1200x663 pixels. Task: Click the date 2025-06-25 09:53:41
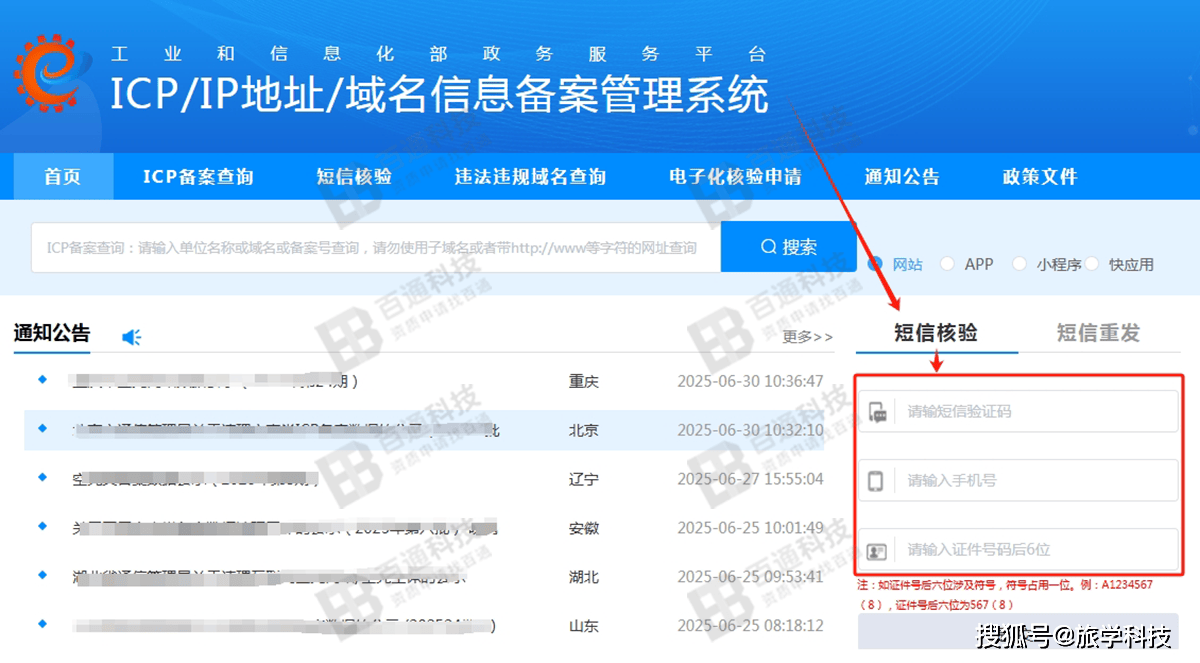750,577
